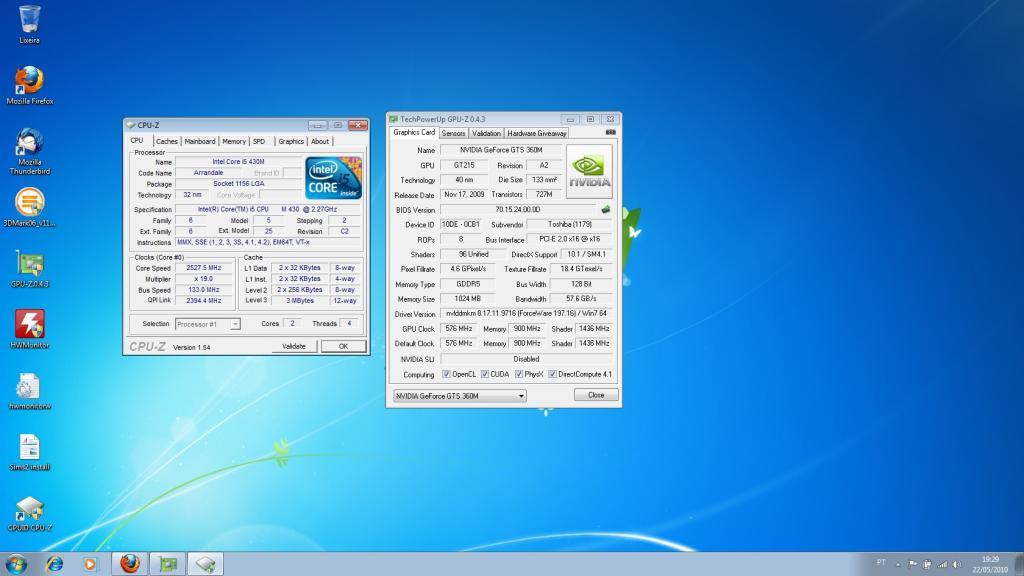
Task: Click the BIOS save chip icon in GPU-Z
Action: 605,210
